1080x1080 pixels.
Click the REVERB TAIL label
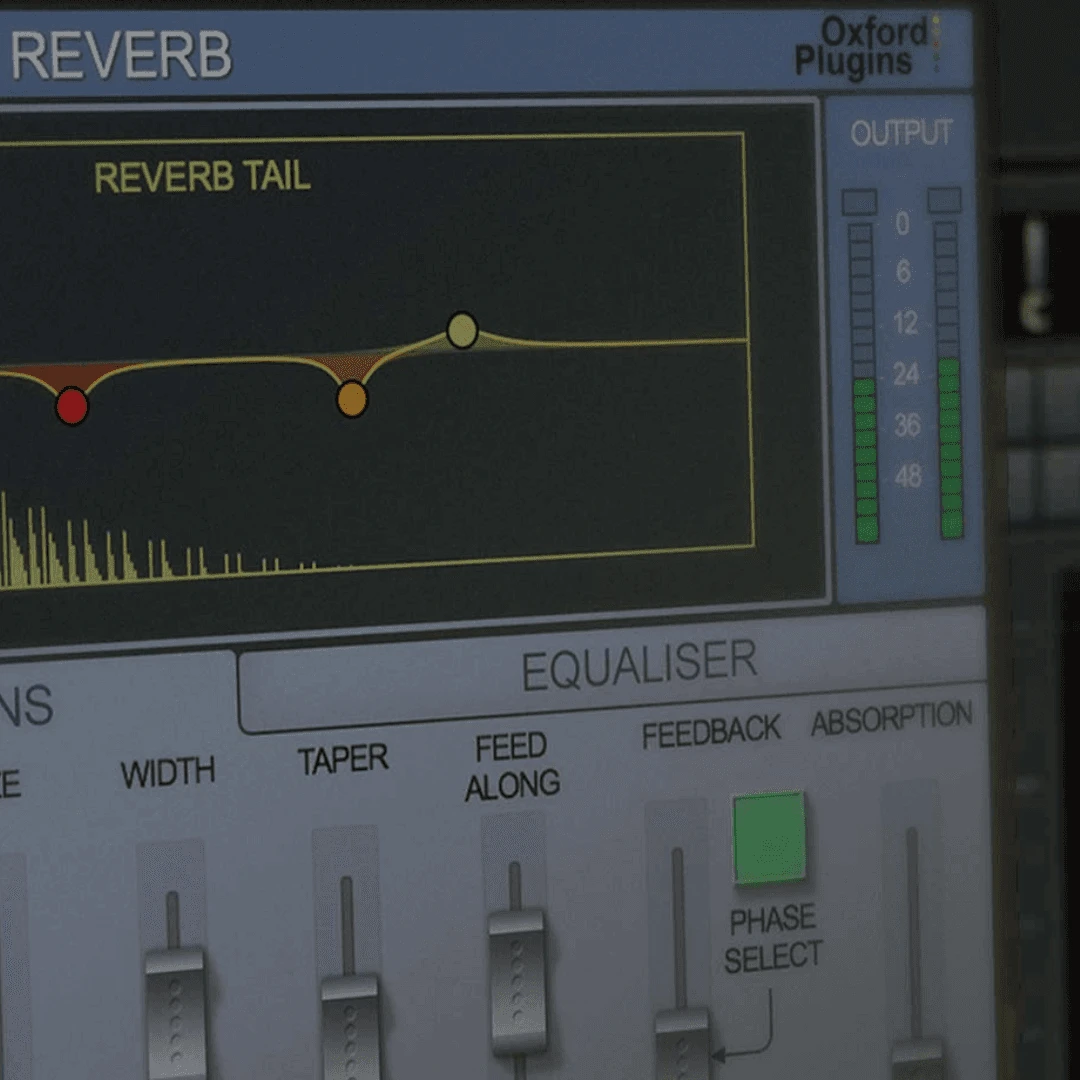(x=202, y=177)
